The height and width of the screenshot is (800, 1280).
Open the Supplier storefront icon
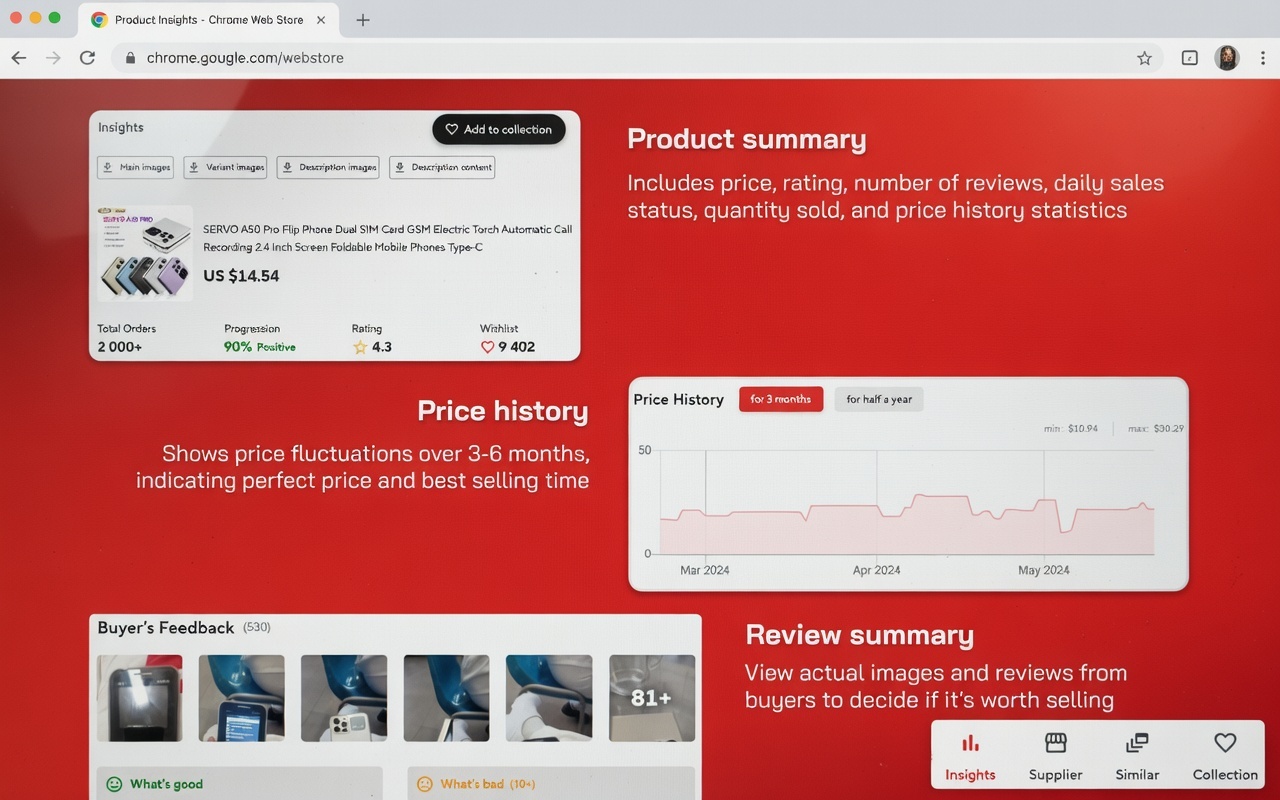pyautogui.click(x=1055, y=744)
